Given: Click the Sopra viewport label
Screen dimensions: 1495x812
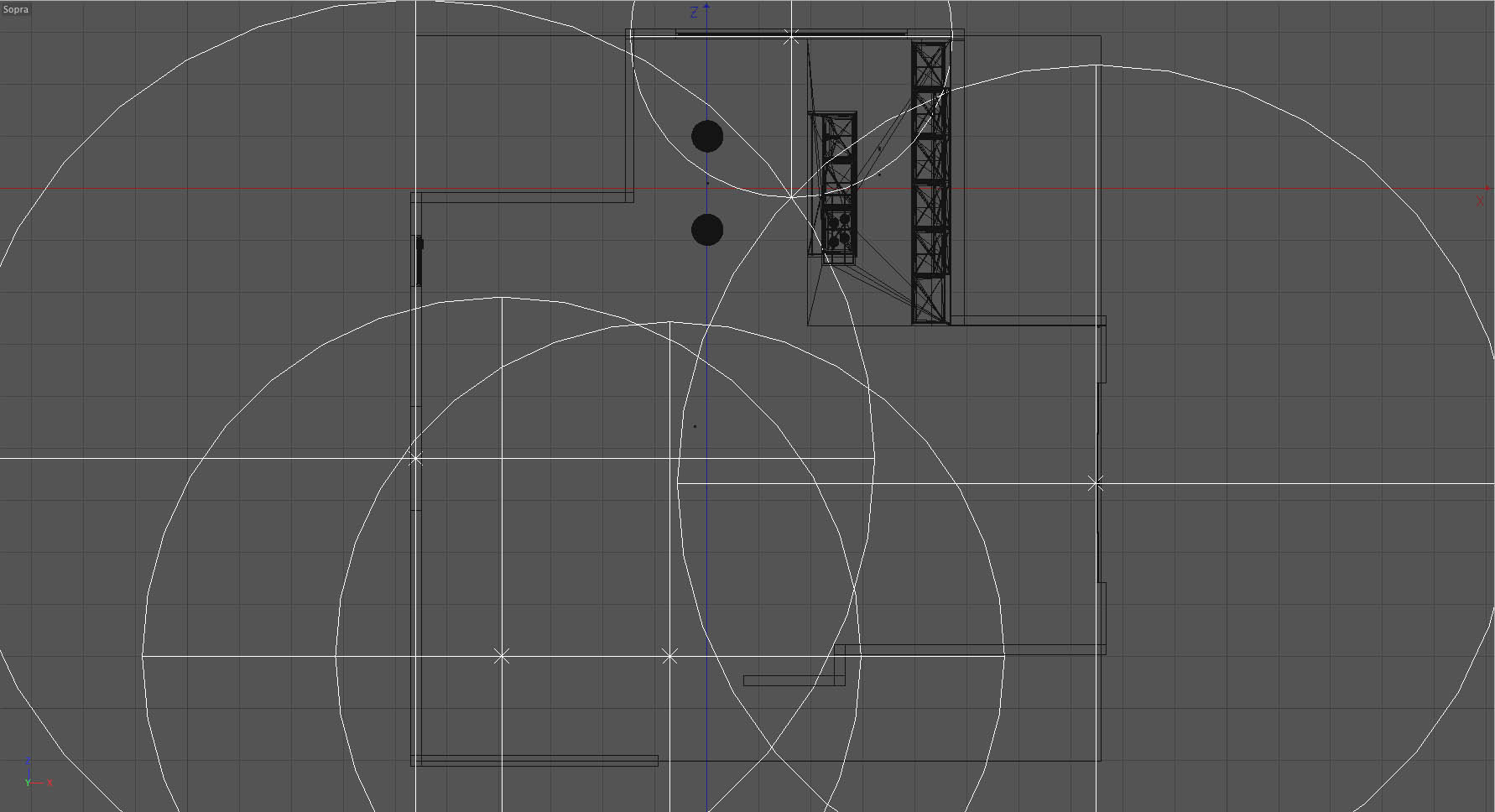Looking at the screenshot, I should 16,9.
